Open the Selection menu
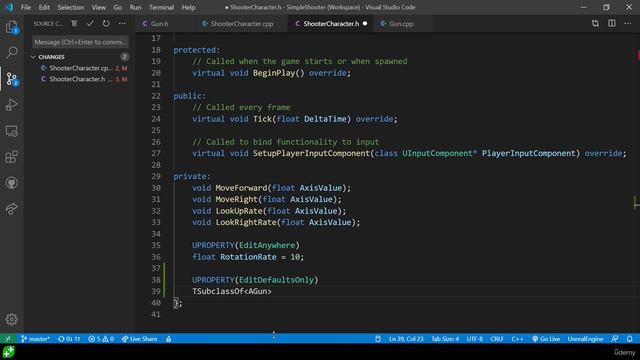This screenshot has width=640, height=360. pos(71,7)
